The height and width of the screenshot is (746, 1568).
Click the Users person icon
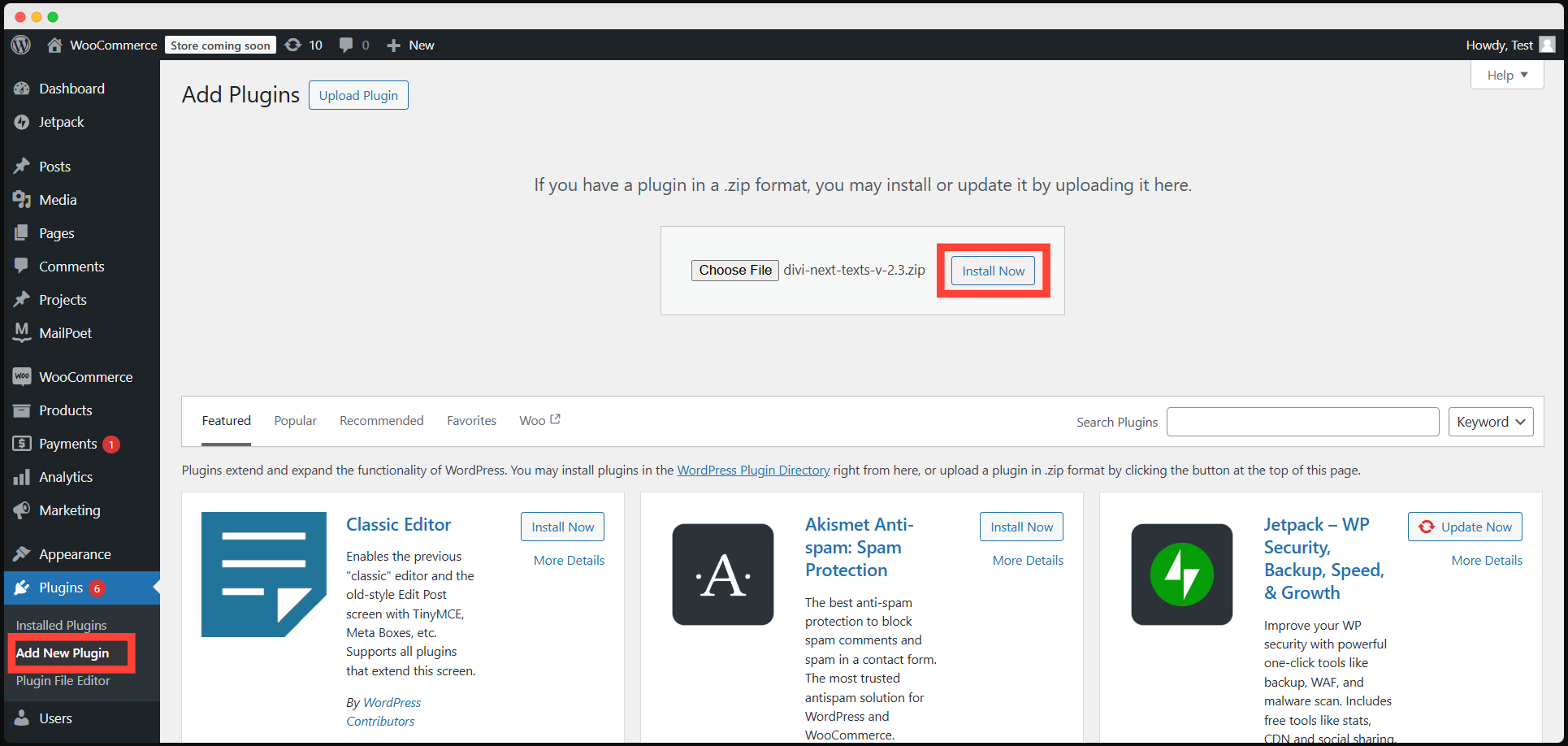22,718
